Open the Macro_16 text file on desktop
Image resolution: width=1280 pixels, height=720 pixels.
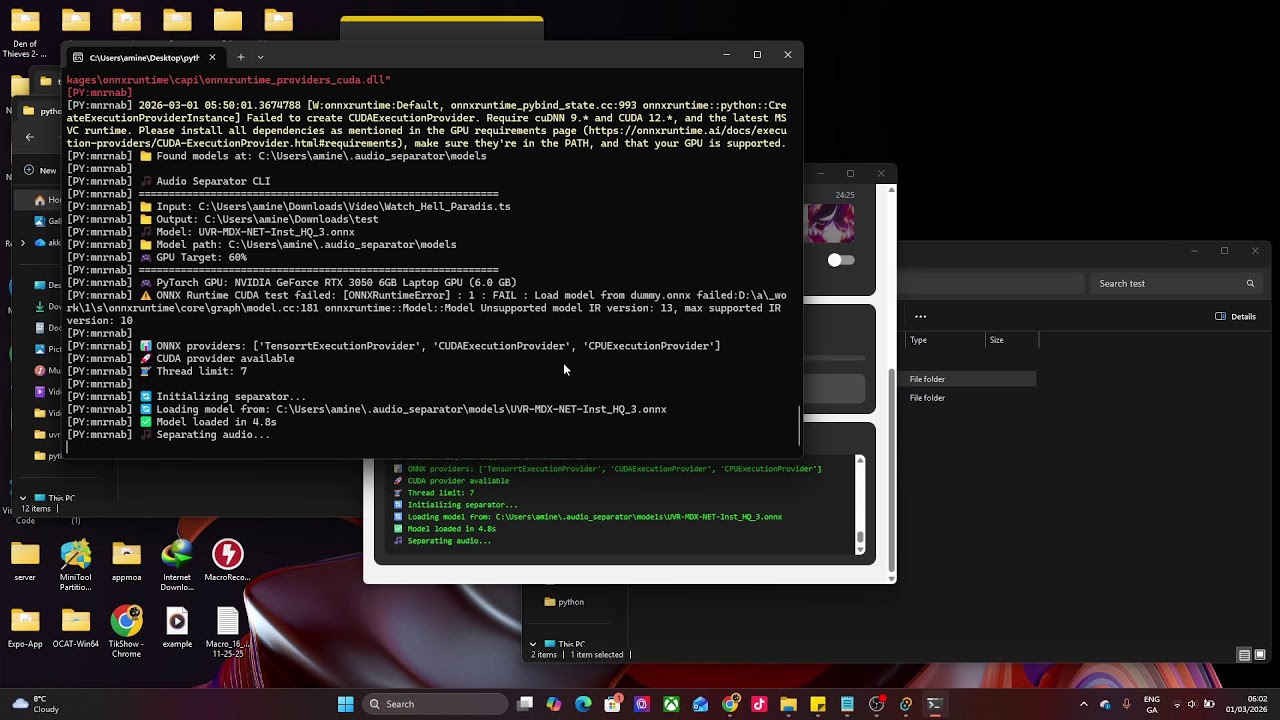coord(228,632)
